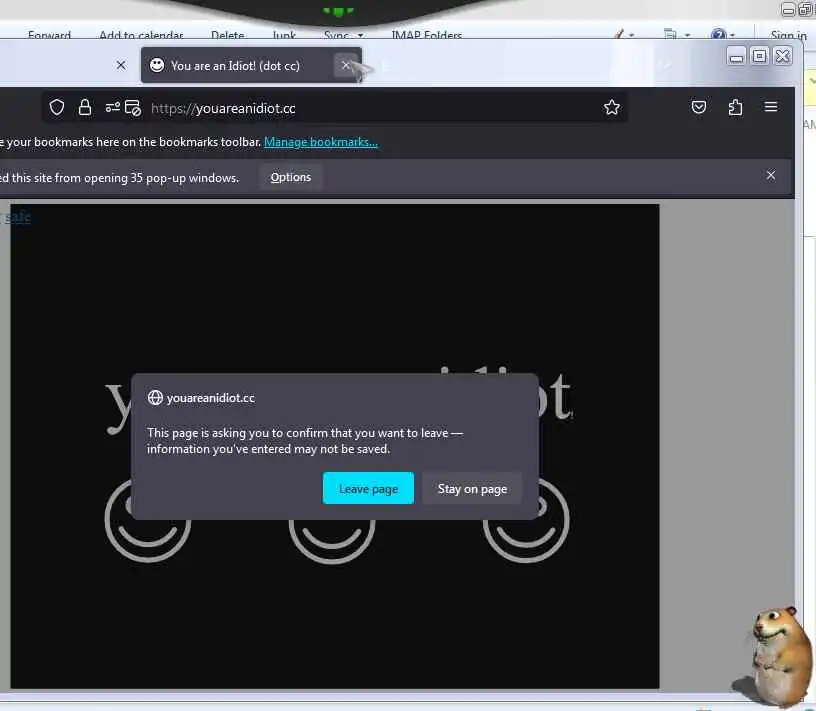Click the Stay on page button
Screen dimensions: 816x711
pyautogui.click(x=472, y=488)
